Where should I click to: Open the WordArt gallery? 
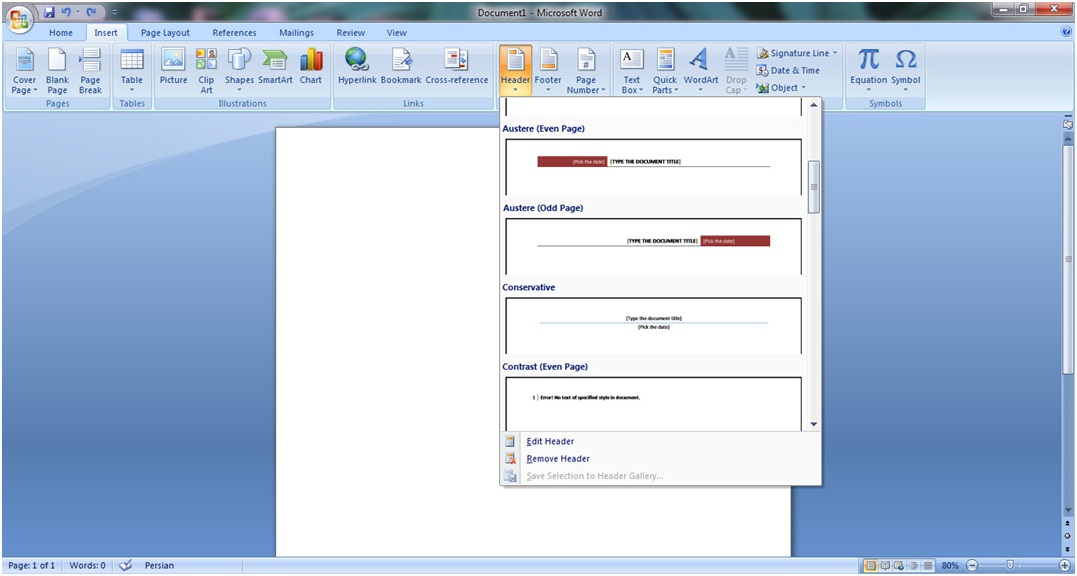pos(701,71)
